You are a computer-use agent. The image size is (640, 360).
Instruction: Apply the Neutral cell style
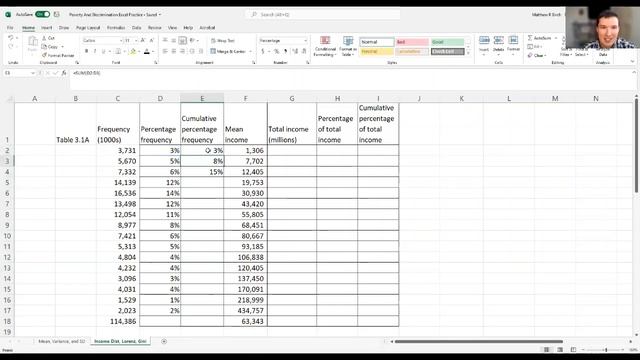pos(377,51)
